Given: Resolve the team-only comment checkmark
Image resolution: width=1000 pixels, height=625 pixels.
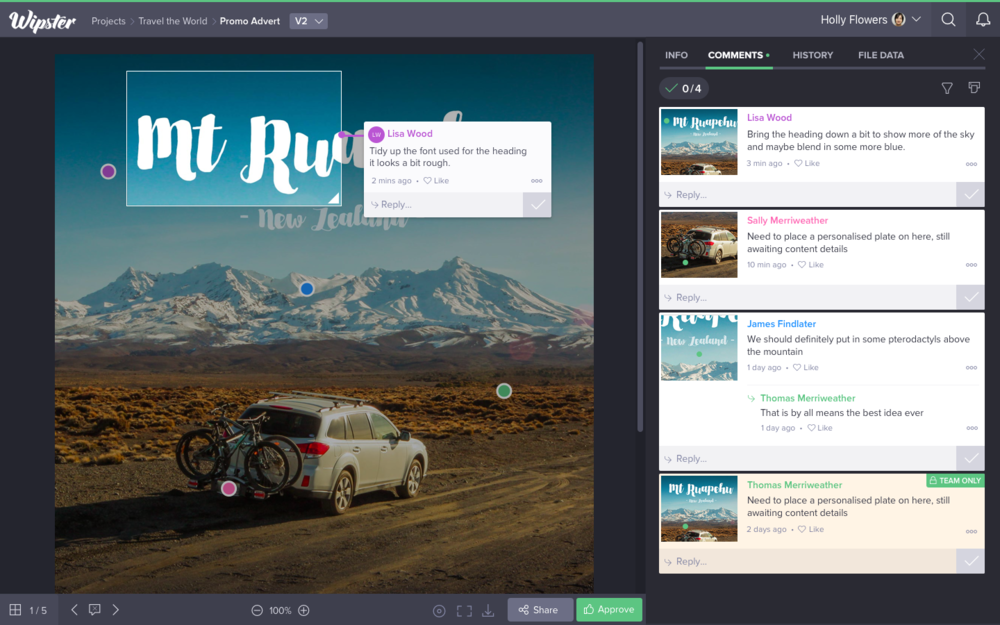Looking at the screenshot, I should pyautogui.click(x=970, y=561).
